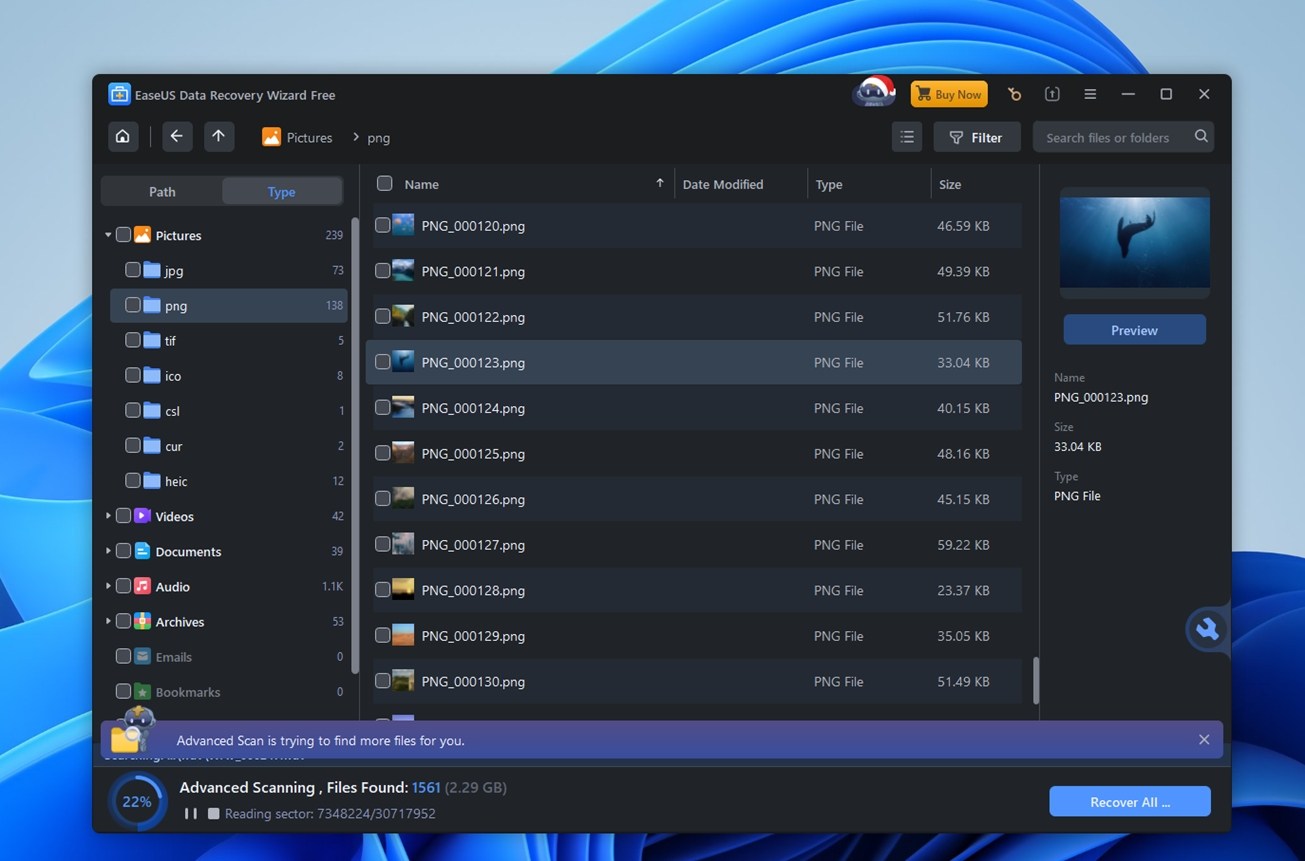Screen dimensions: 1305x861
Task: Dismiss the Advanced Scan notification banner
Action: pyautogui.click(x=1204, y=739)
